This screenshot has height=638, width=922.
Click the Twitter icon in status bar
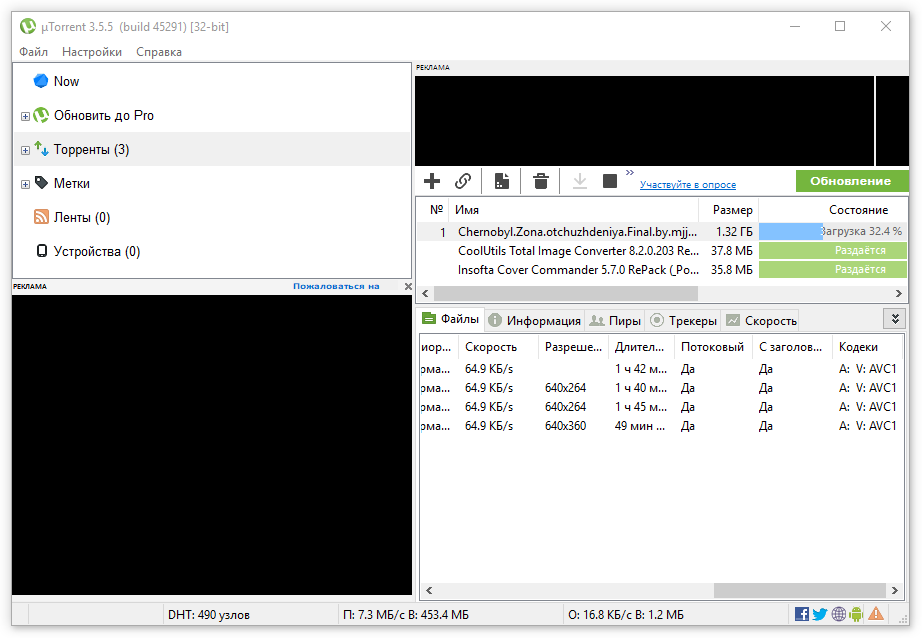[x=820, y=614]
